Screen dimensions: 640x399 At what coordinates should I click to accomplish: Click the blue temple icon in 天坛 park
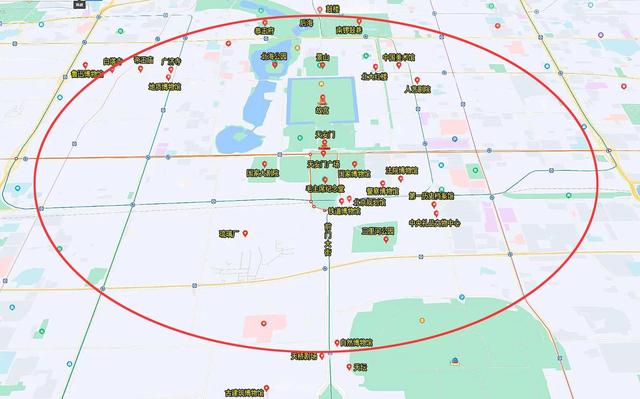click(x=455, y=361)
